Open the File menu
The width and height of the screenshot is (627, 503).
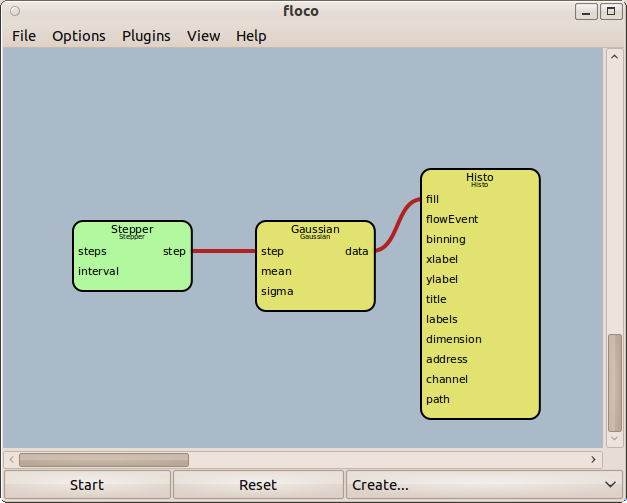click(24, 36)
